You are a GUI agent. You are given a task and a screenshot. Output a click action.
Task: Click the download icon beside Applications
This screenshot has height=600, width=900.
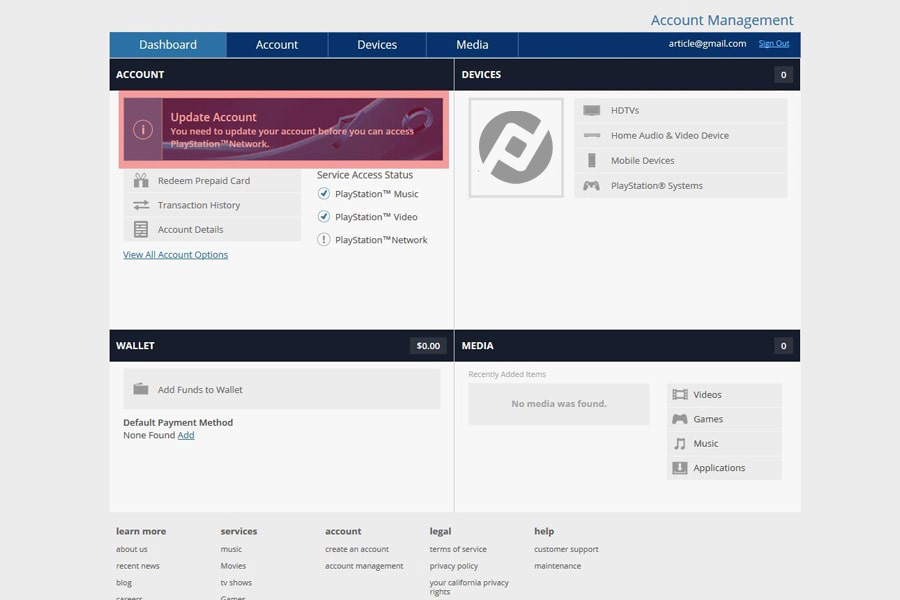point(680,468)
